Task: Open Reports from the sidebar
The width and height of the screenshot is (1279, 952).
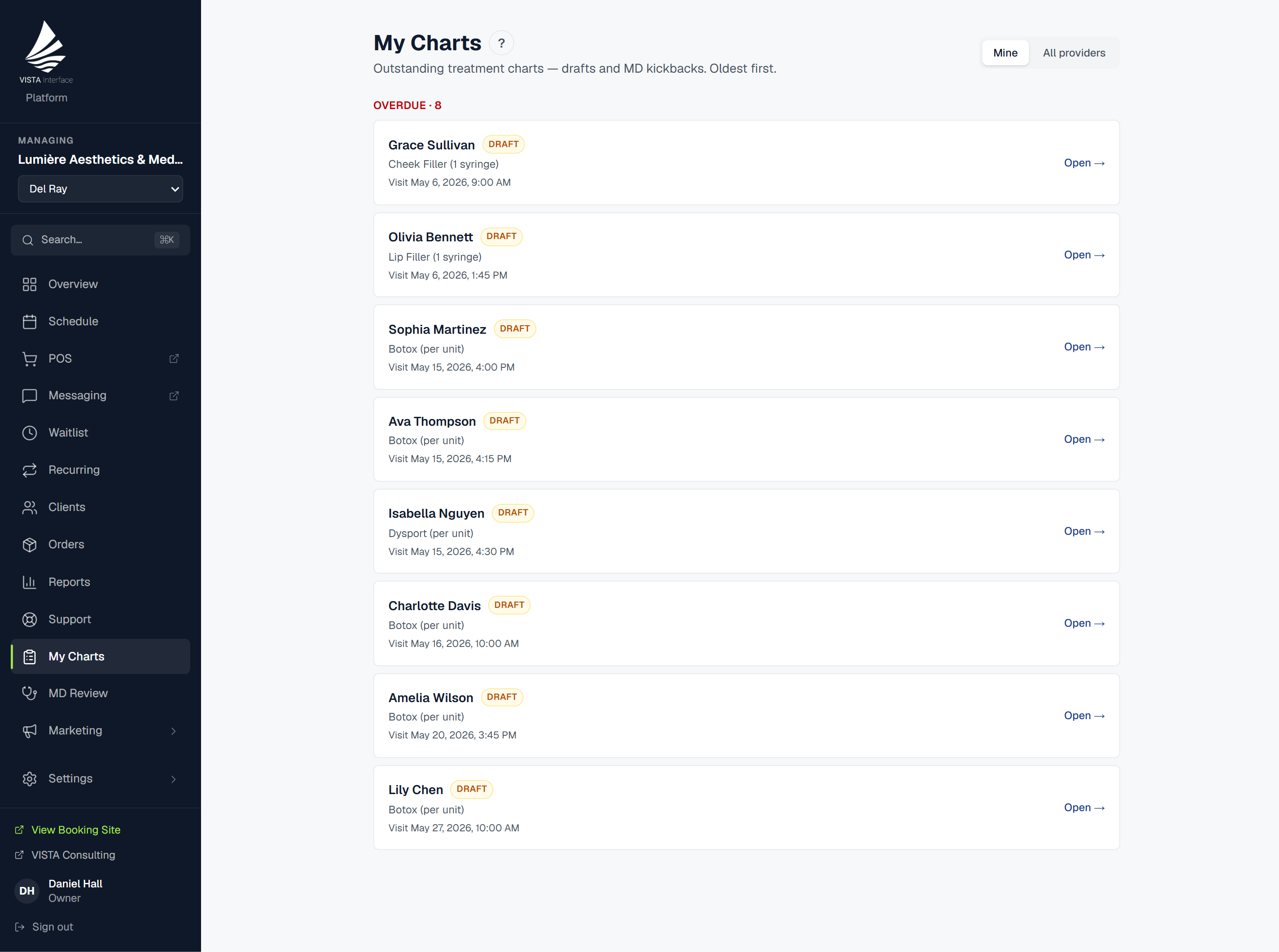Action: click(100, 582)
